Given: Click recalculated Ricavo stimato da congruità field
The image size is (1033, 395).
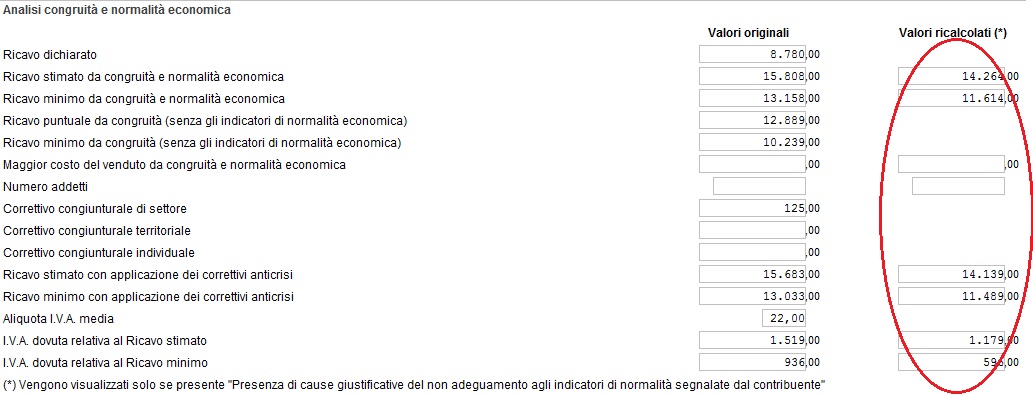Looking at the screenshot, I should tap(951, 76).
